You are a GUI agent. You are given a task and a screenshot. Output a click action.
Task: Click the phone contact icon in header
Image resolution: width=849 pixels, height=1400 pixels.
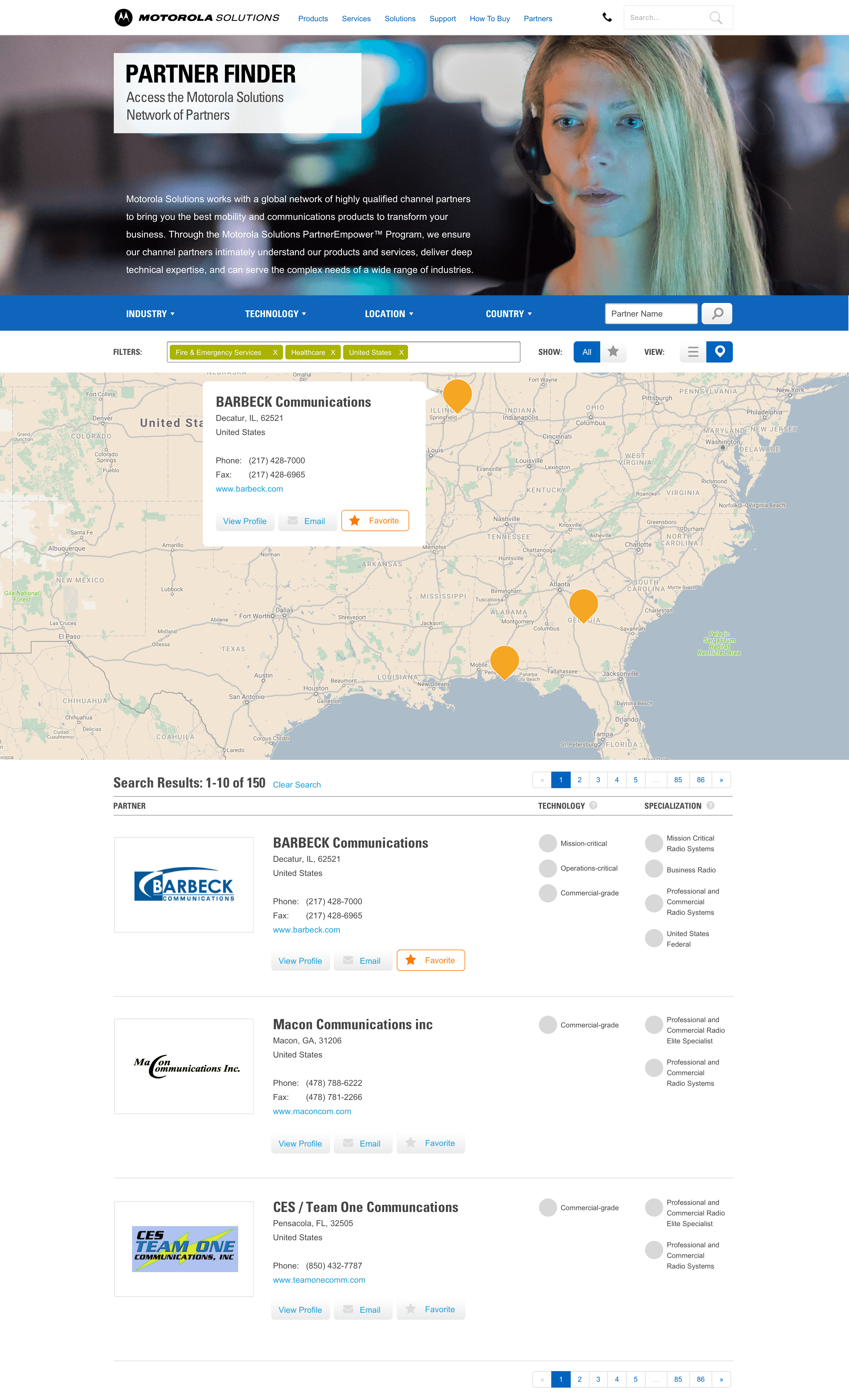[607, 18]
